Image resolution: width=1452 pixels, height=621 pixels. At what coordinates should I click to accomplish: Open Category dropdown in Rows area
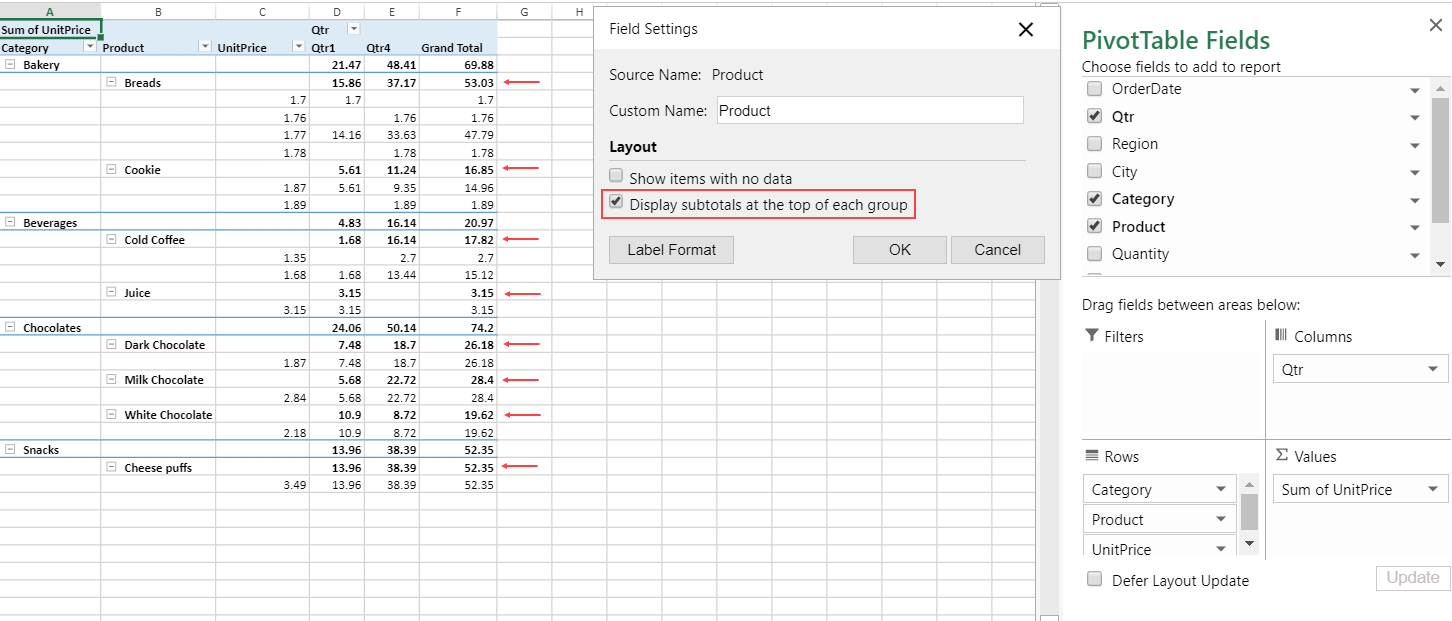pyautogui.click(x=1221, y=490)
